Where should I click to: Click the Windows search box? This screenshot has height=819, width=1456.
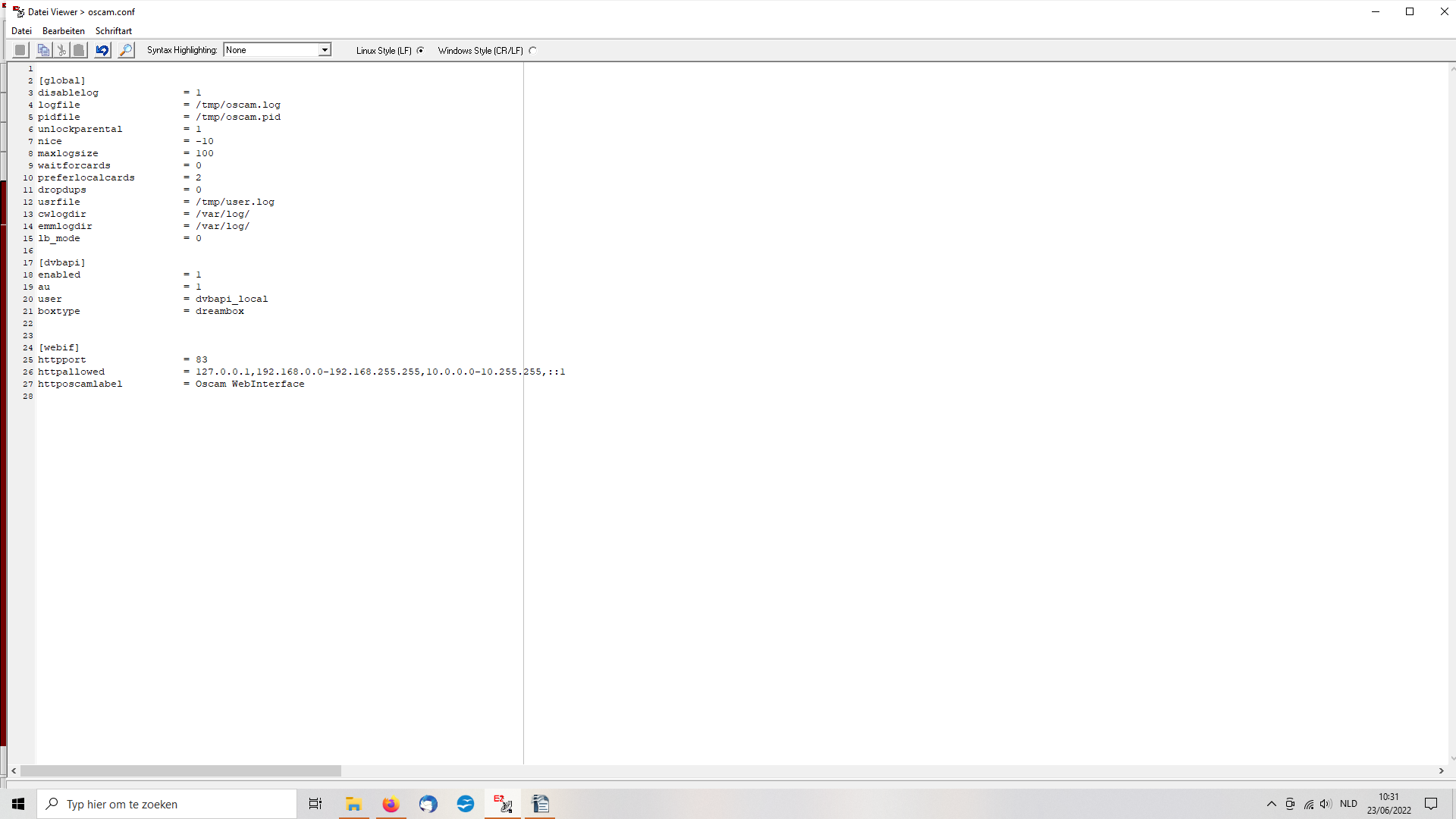pos(167,804)
